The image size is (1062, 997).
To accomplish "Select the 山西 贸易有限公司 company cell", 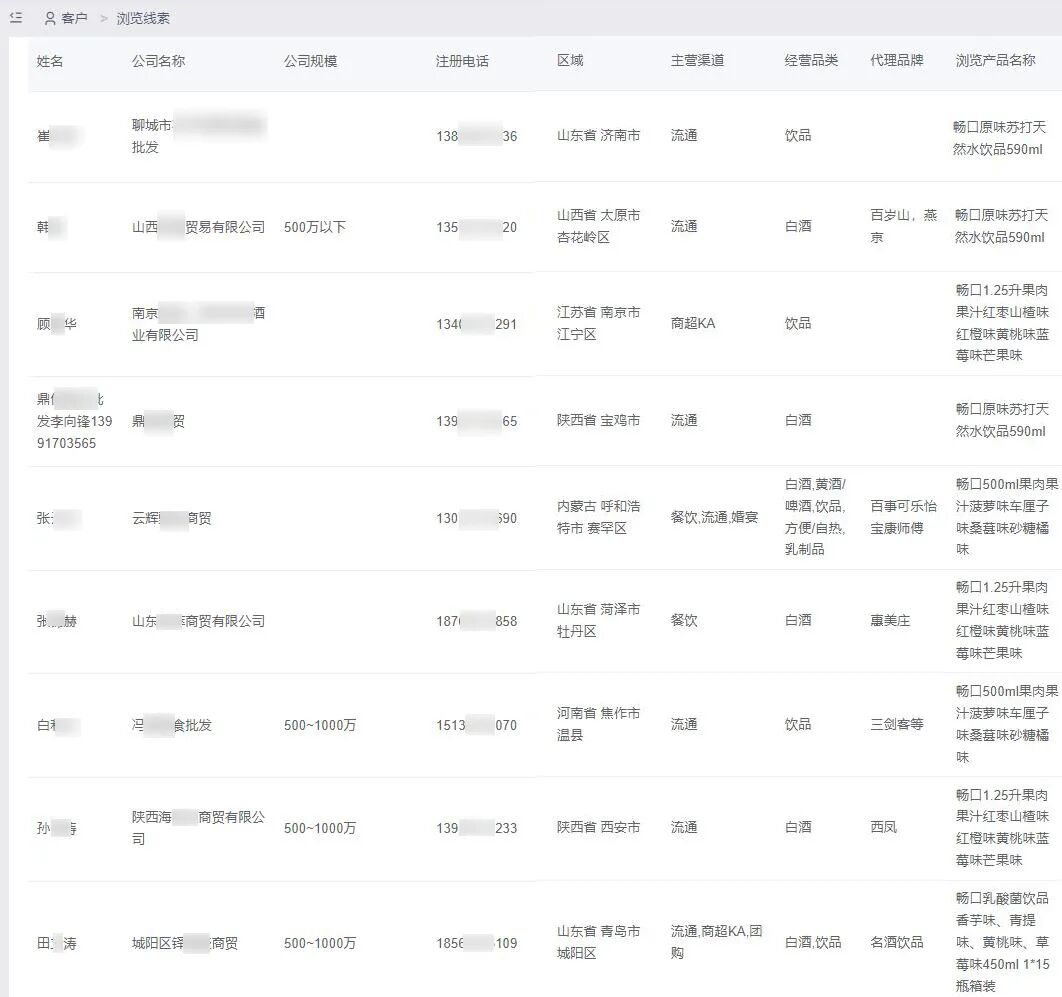I will (x=198, y=227).
